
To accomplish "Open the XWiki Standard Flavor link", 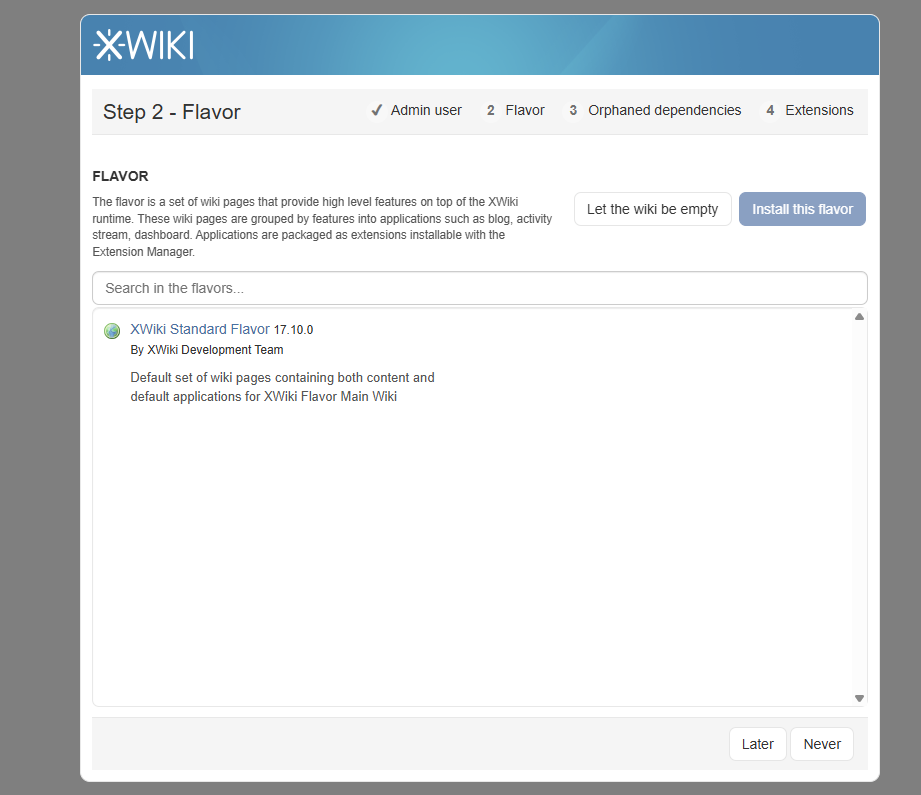I will [x=200, y=329].
